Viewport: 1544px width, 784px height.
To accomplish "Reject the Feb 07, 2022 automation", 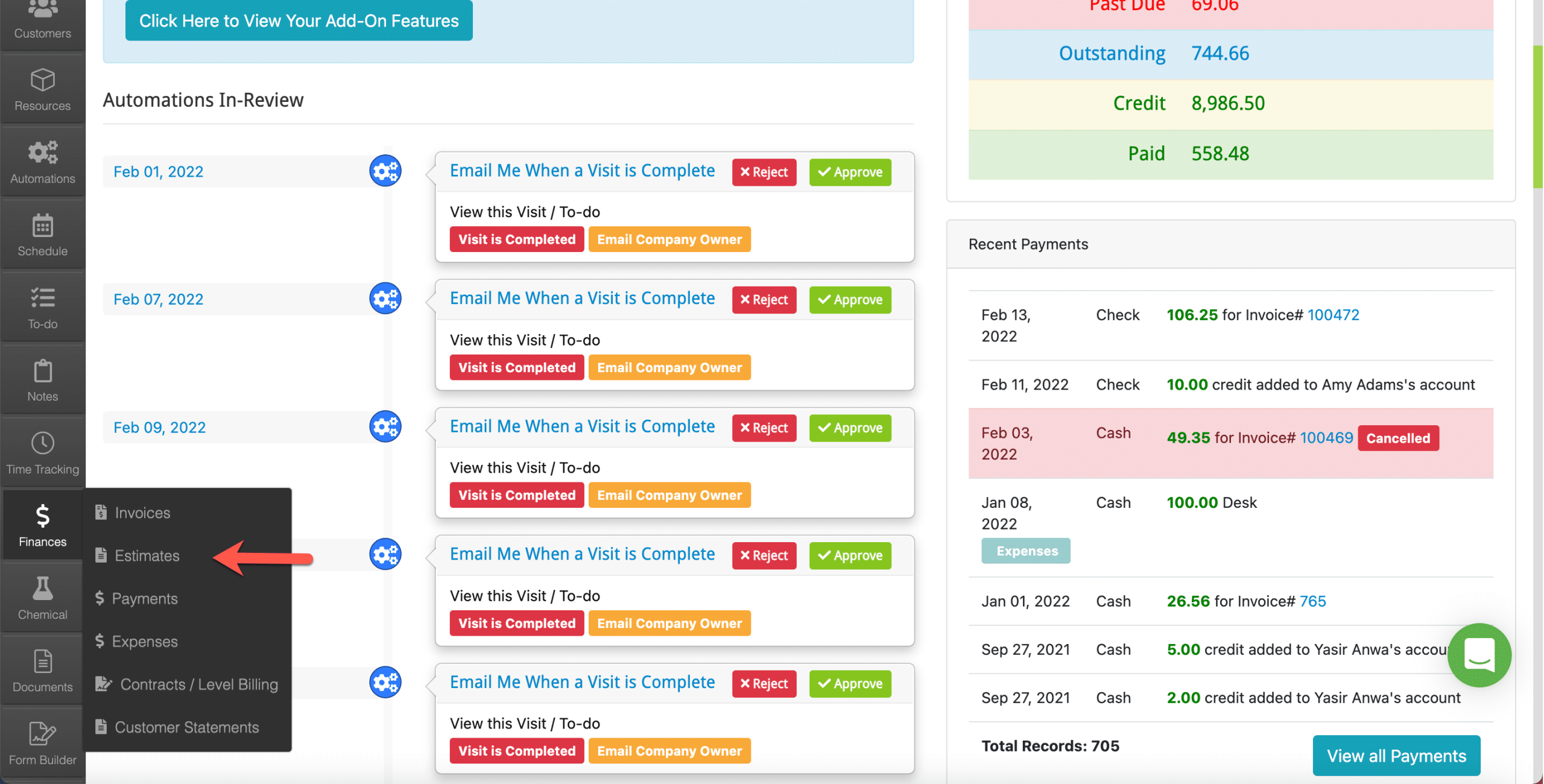I will [764, 300].
